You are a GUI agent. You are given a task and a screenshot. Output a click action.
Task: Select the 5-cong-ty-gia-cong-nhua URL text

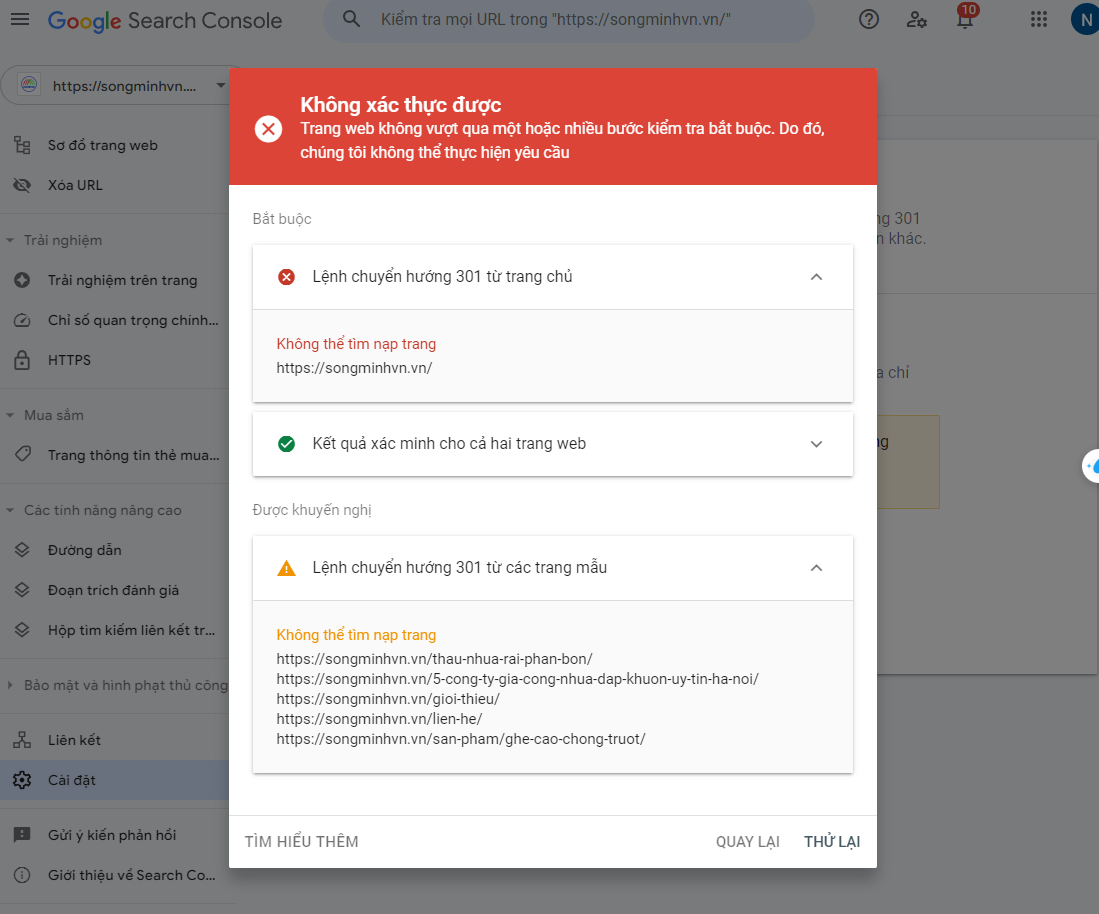[517, 678]
